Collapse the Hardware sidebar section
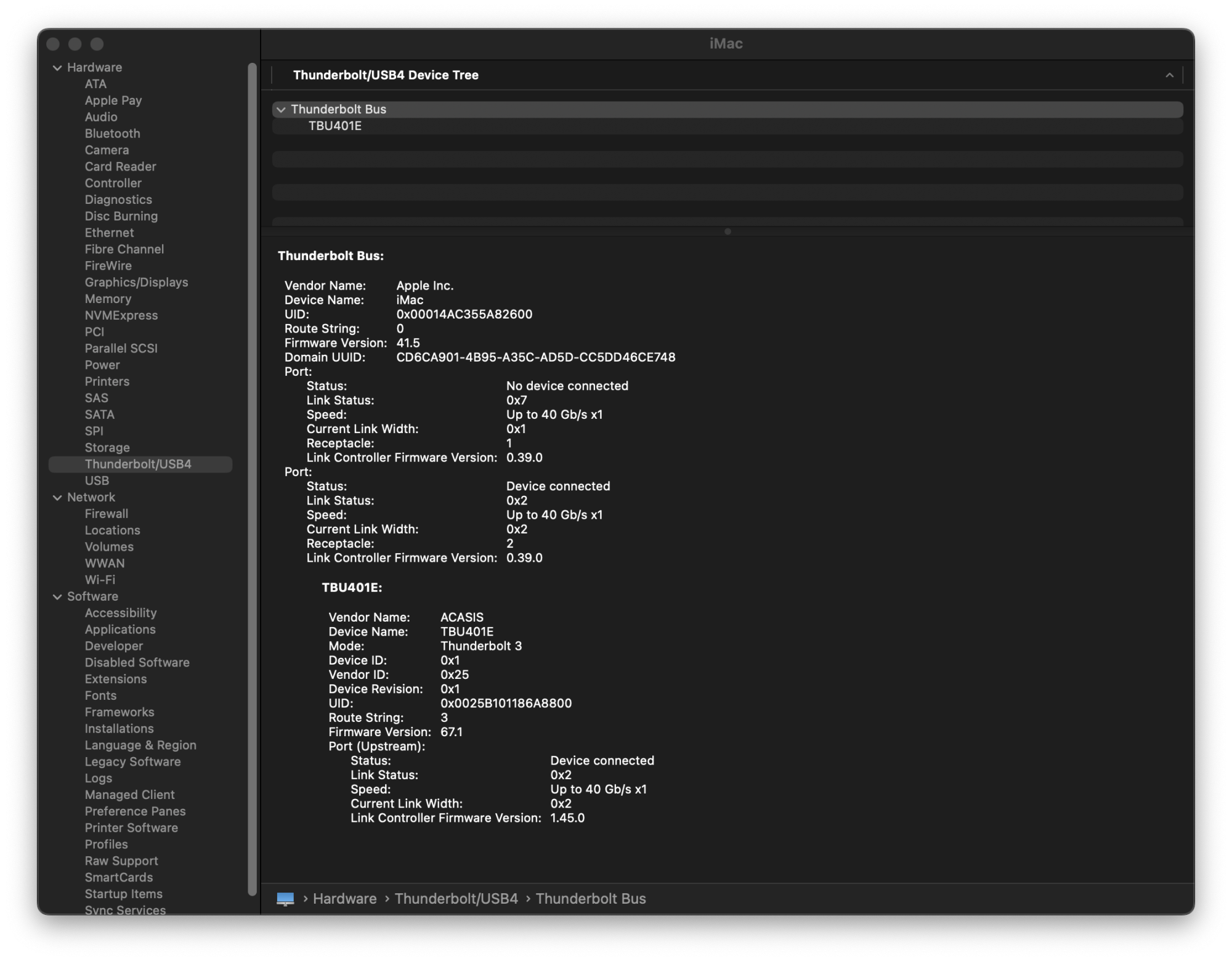 tap(57, 68)
